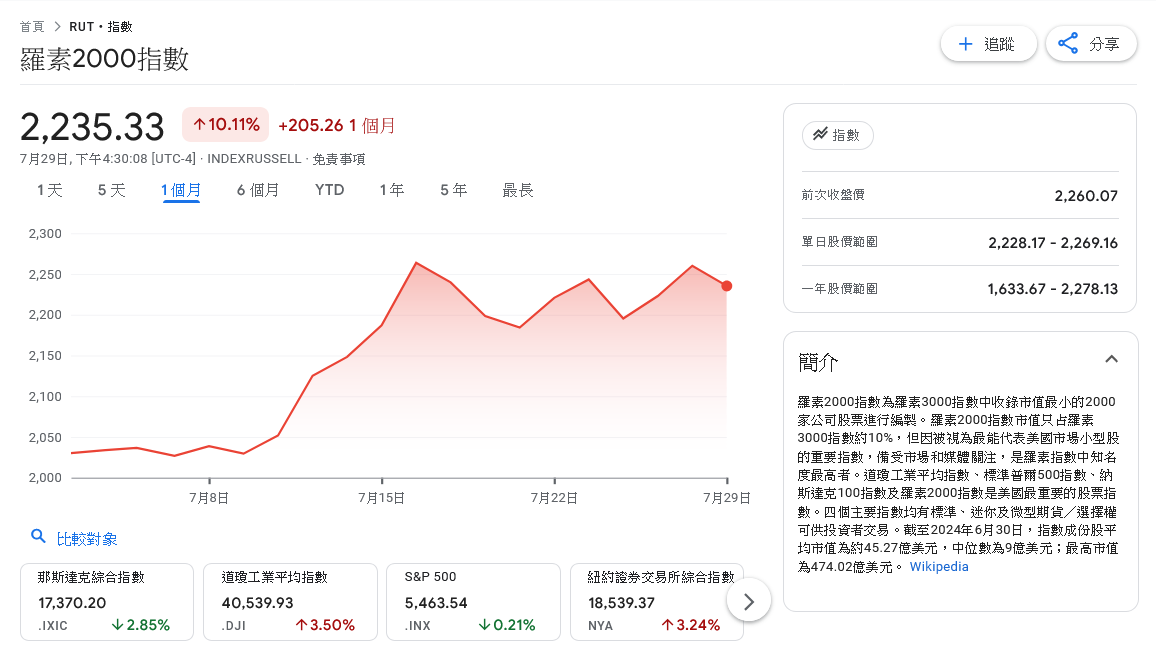Click the 2,300 y-axis label
The width and height of the screenshot is (1156, 654).
click(x=45, y=234)
